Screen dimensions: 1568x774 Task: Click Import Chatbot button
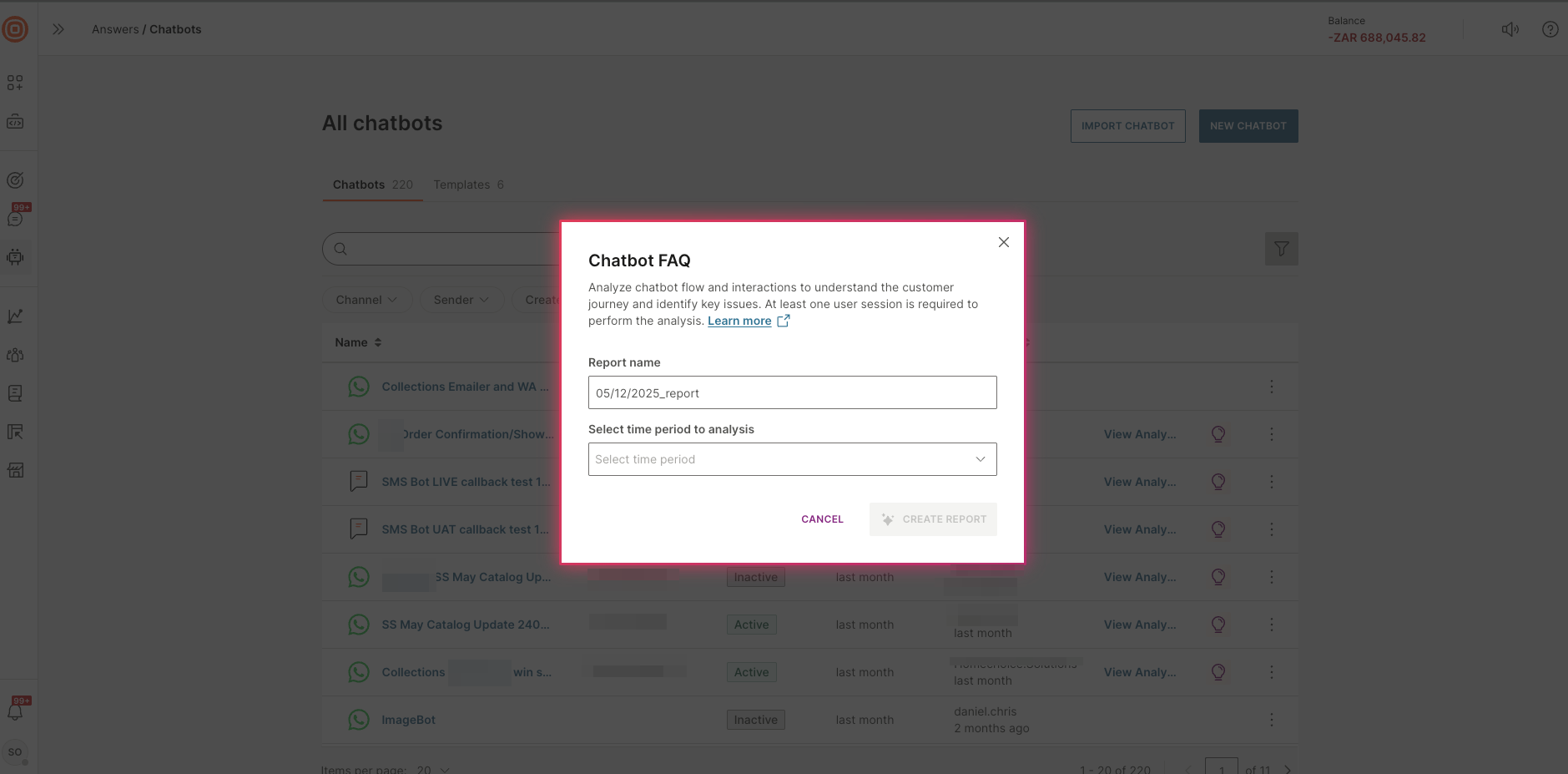(x=1127, y=126)
